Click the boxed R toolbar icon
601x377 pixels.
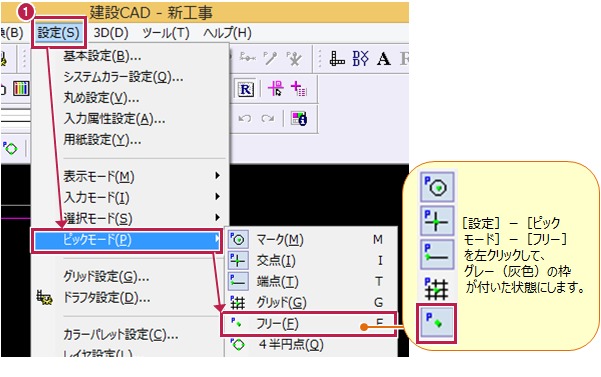(x=245, y=90)
